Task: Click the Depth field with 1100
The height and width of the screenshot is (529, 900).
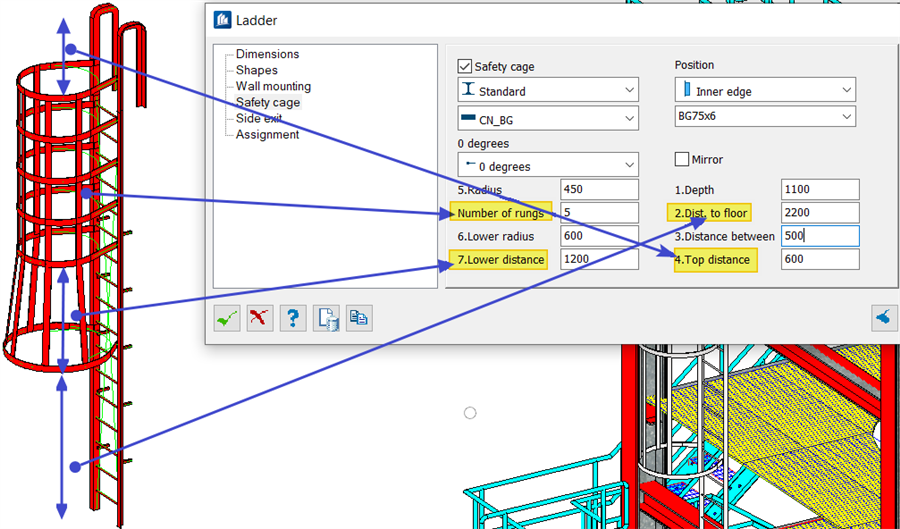Action: tap(820, 189)
